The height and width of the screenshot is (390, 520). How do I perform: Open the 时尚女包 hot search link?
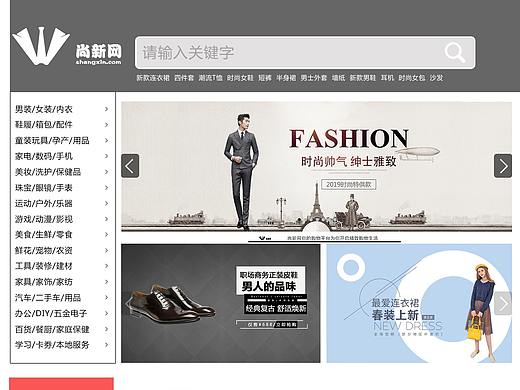point(412,78)
